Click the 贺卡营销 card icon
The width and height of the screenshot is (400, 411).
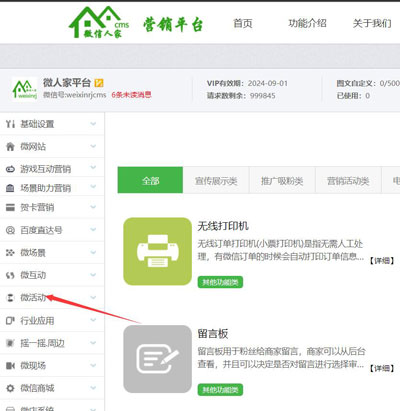click(10, 208)
